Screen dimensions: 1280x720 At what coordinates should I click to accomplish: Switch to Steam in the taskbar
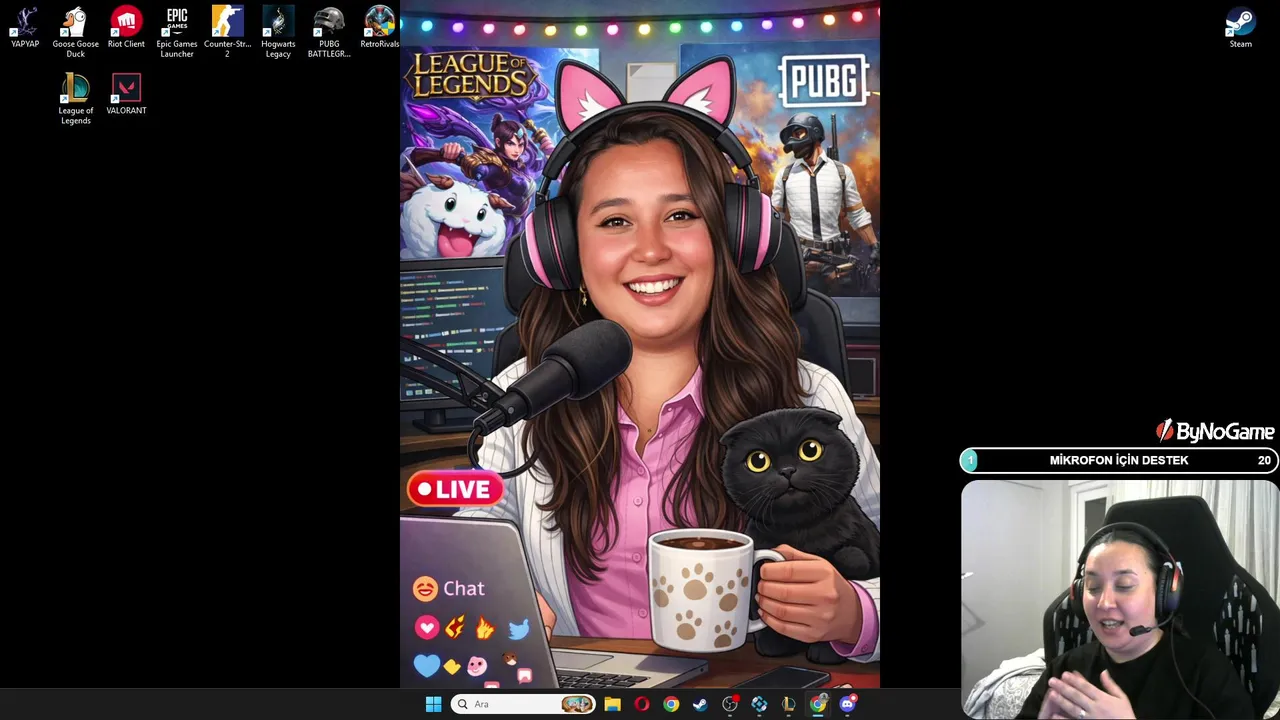(x=700, y=704)
